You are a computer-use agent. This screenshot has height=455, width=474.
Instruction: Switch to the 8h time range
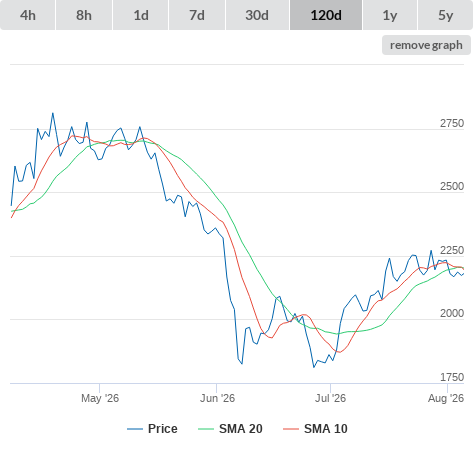click(84, 15)
